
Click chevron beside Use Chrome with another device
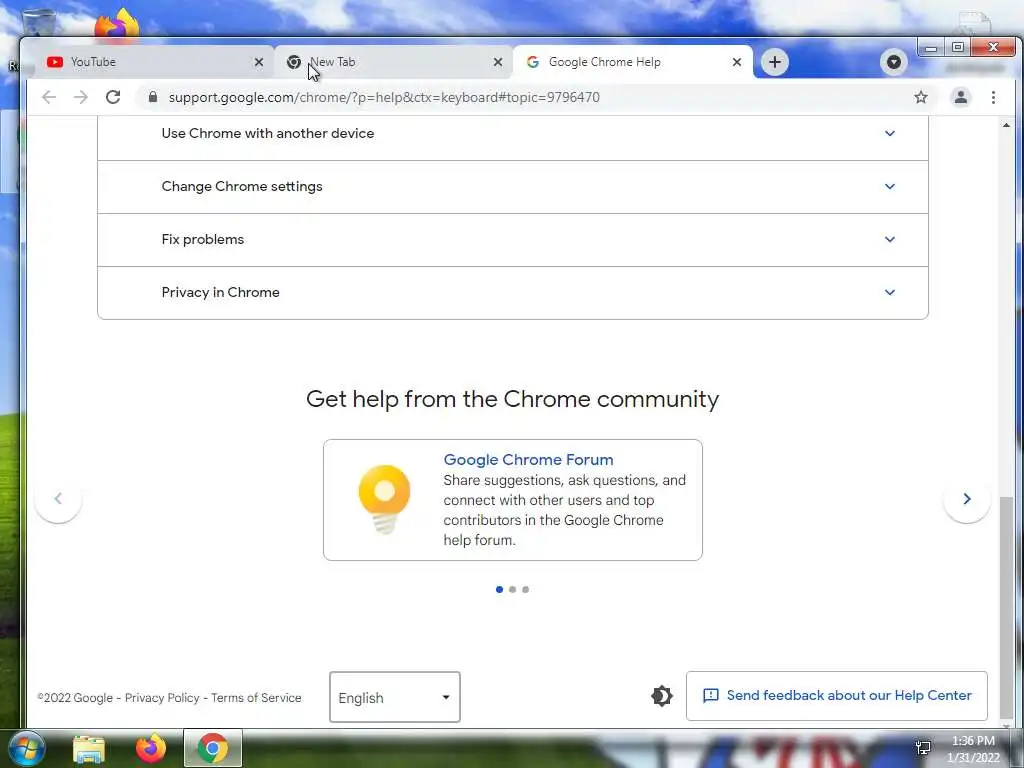pos(889,133)
